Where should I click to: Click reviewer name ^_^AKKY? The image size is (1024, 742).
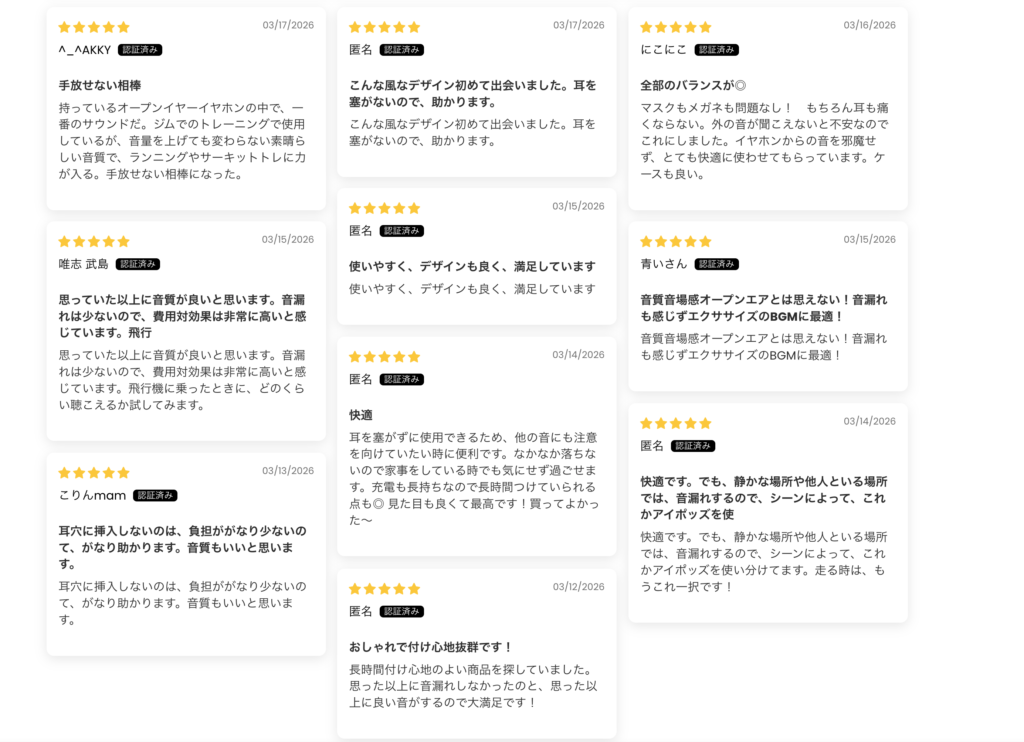click(x=85, y=50)
